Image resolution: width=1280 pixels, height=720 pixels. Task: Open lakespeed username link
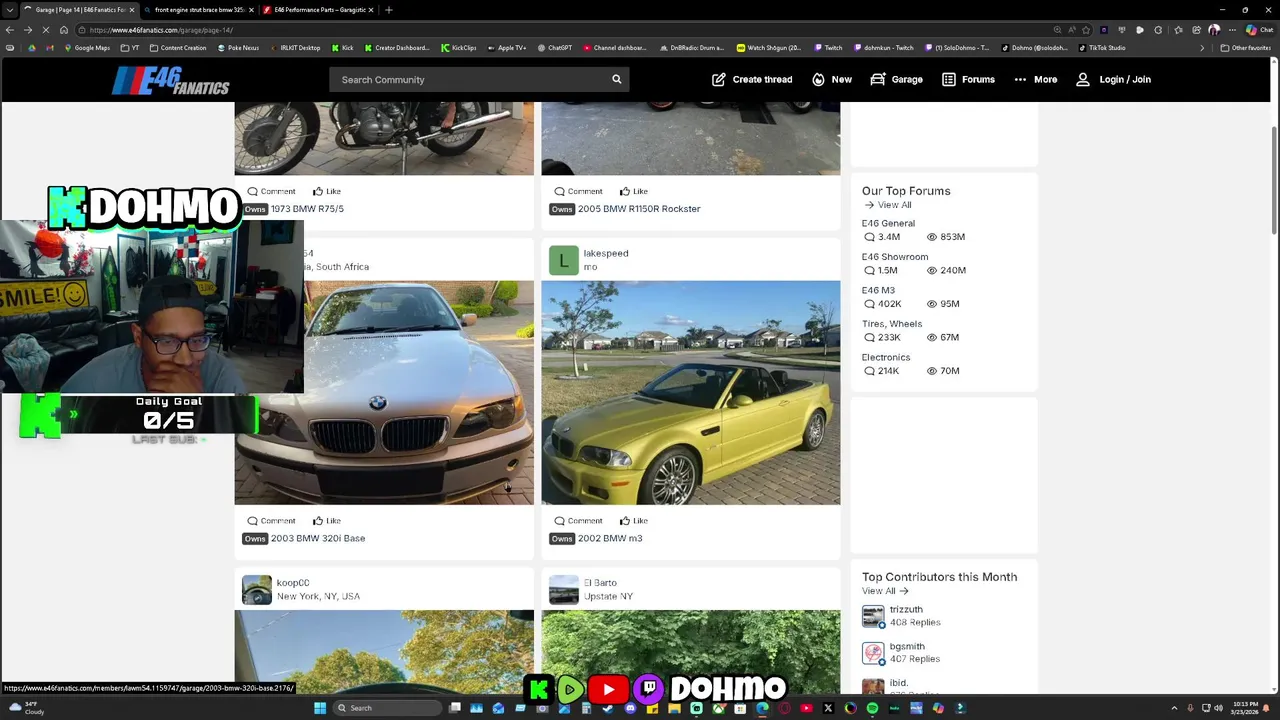(606, 253)
